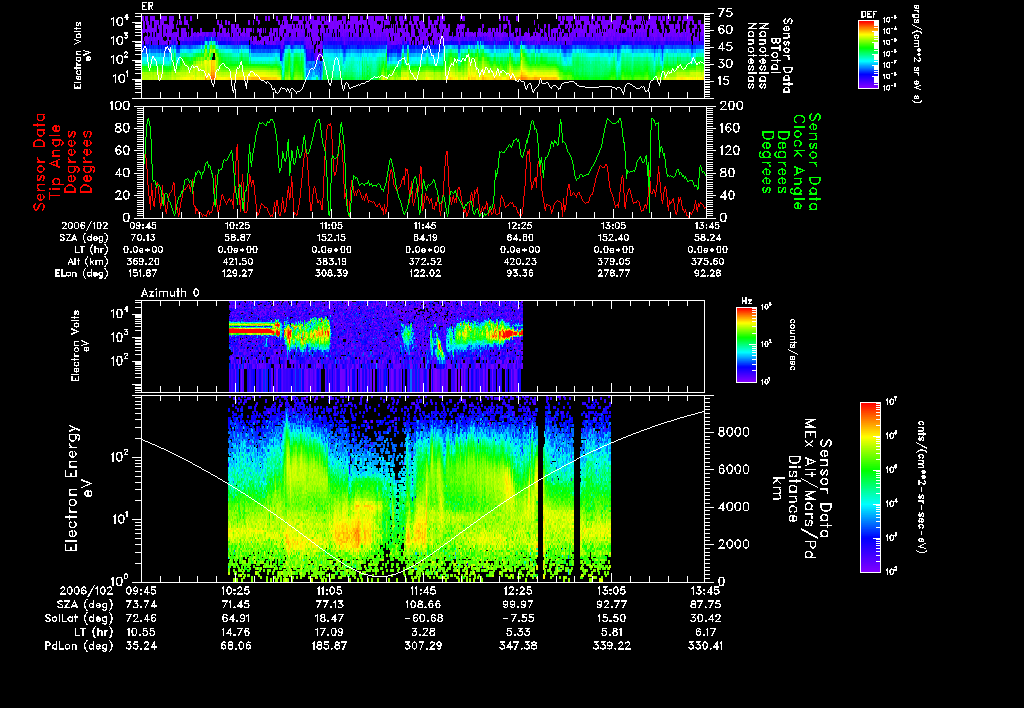Select PdLon value 307.29
The image size is (1024, 708).
point(423,646)
